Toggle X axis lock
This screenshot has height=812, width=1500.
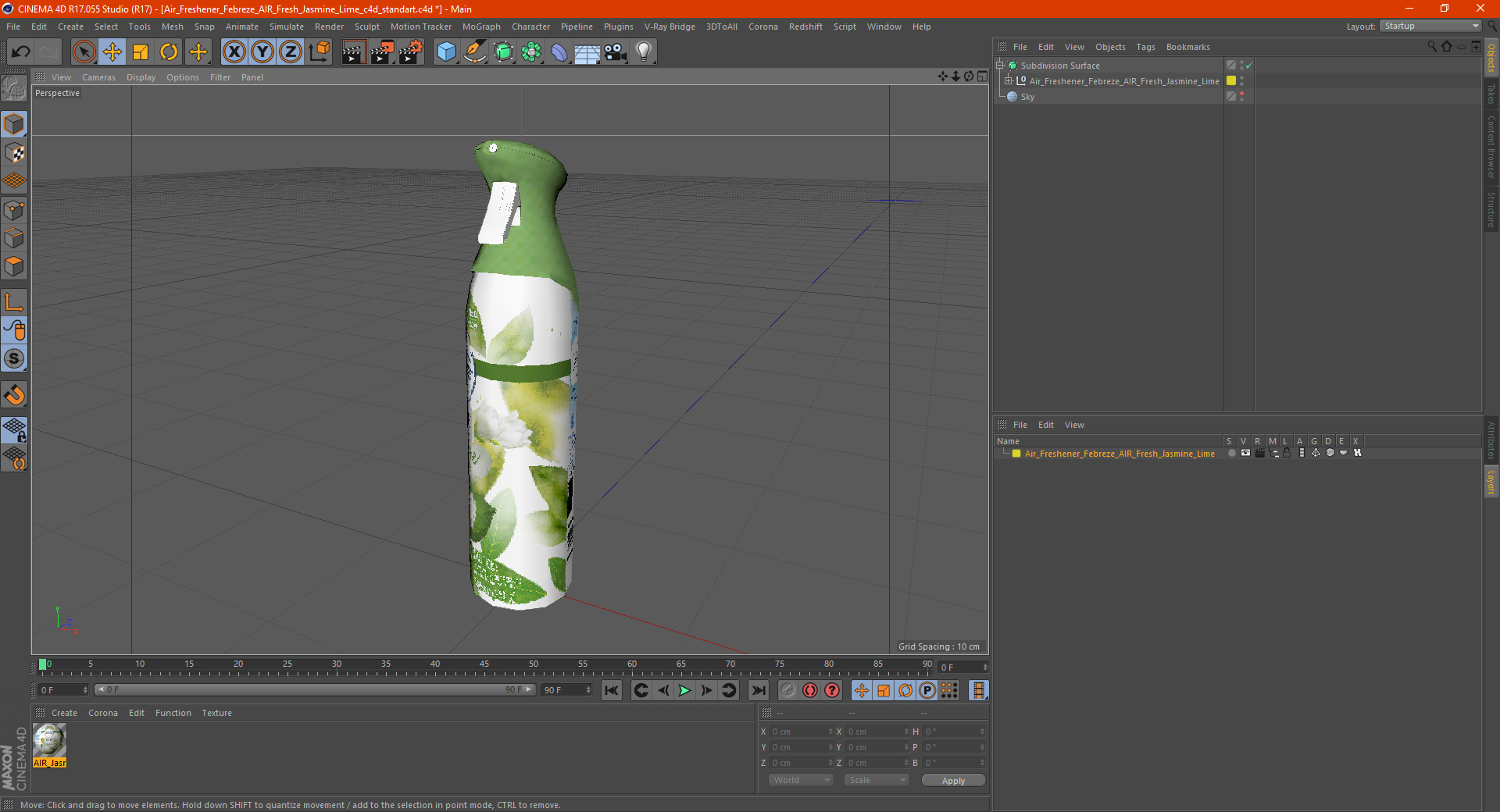[234, 52]
